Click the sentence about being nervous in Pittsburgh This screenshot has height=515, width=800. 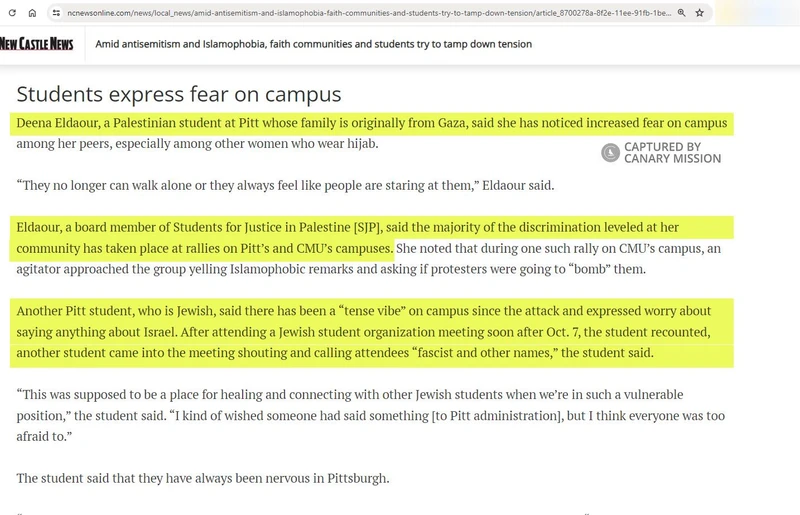(x=202, y=477)
